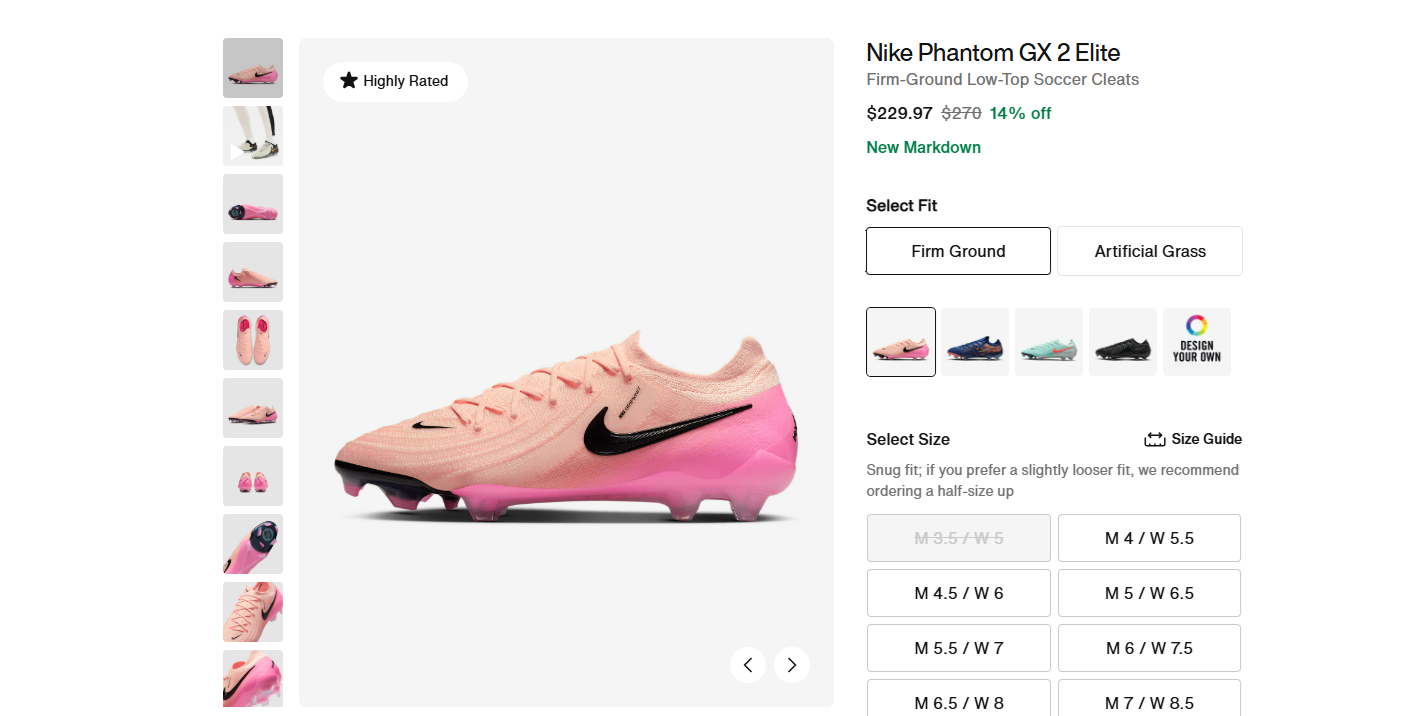1407x716 pixels.
Task: Select the mint green colorway swatch
Action: 1048,341
